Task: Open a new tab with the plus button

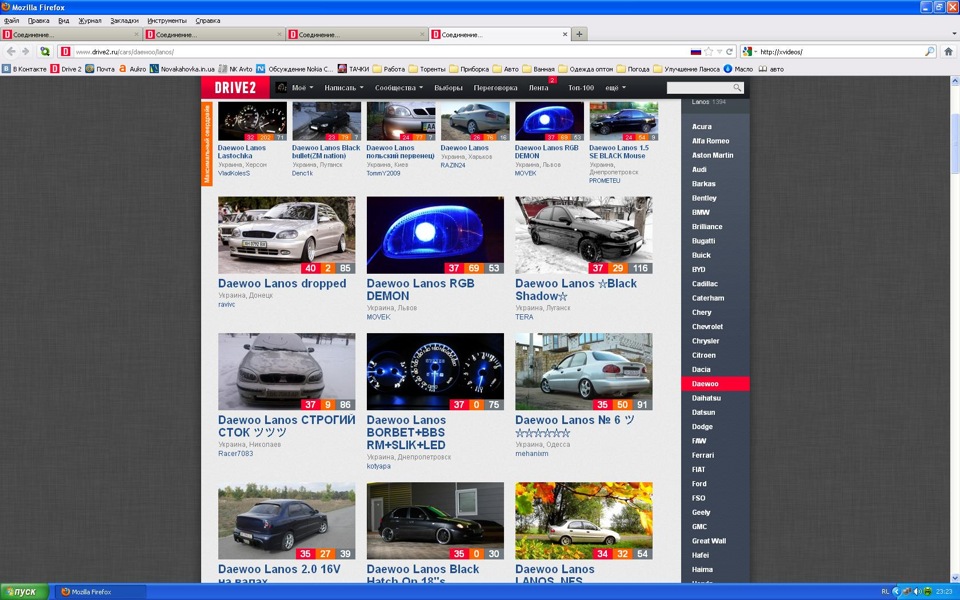Action: point(579,34)
